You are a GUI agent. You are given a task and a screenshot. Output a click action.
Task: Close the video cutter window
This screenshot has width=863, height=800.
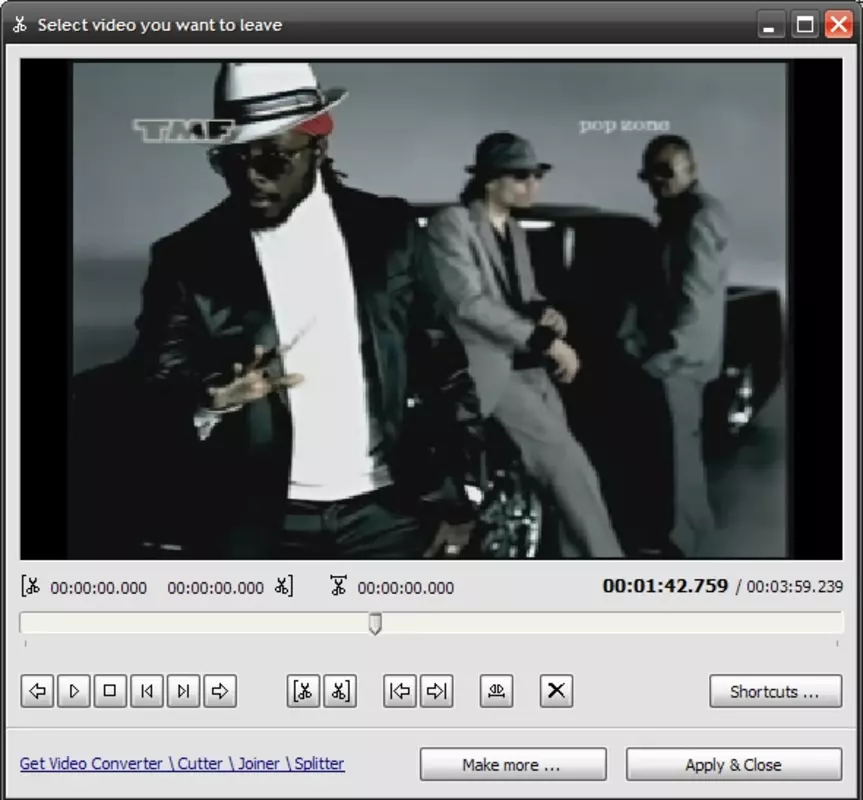[838, 25]
